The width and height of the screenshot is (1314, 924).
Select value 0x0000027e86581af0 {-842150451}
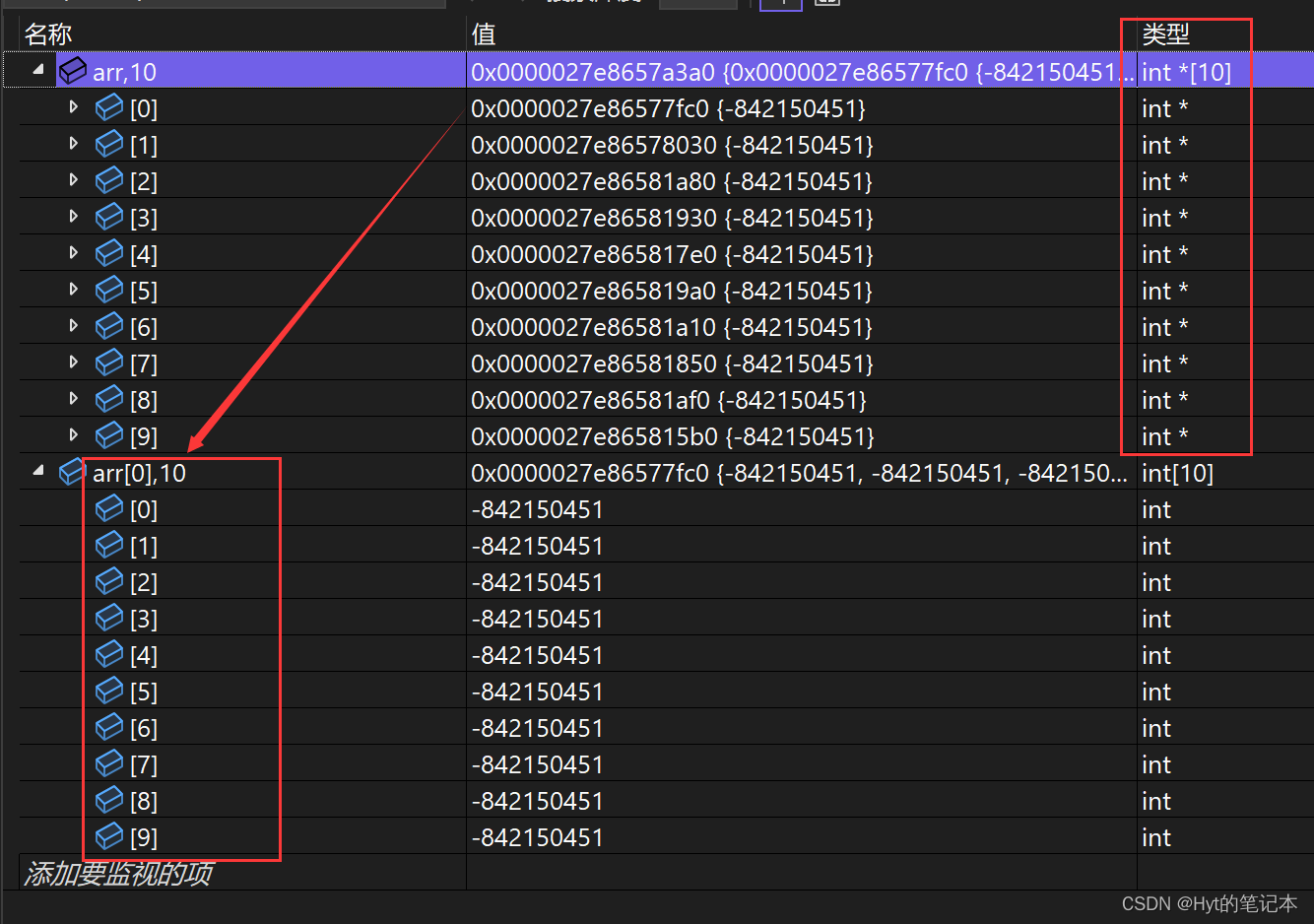(669, 400)
